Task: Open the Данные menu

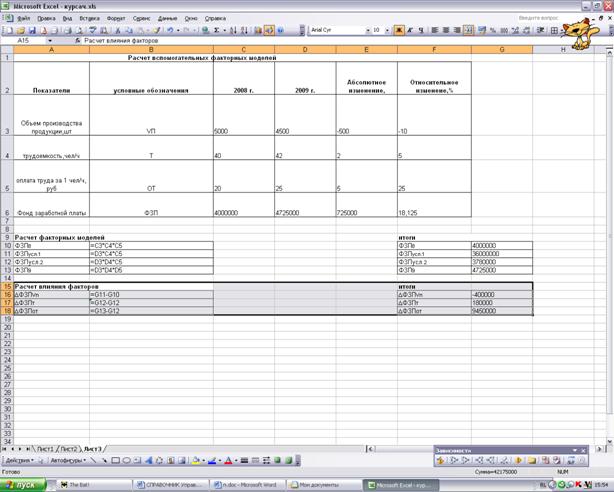Action: click(167, 18)
